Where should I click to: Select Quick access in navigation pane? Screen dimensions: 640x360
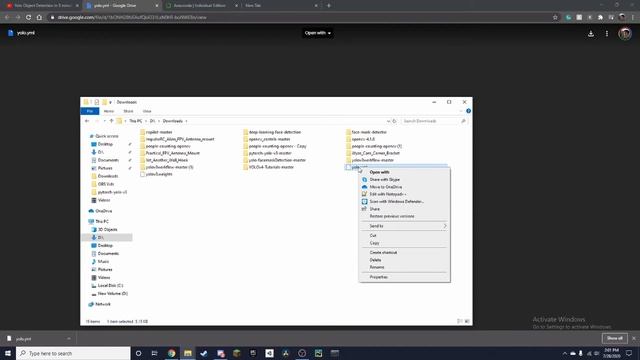click(107, 136)
